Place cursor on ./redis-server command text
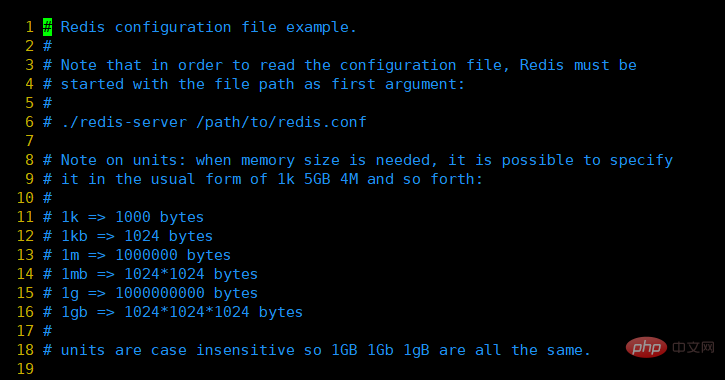The width and height of the screenshot is (725, 380). coord(124,123)
